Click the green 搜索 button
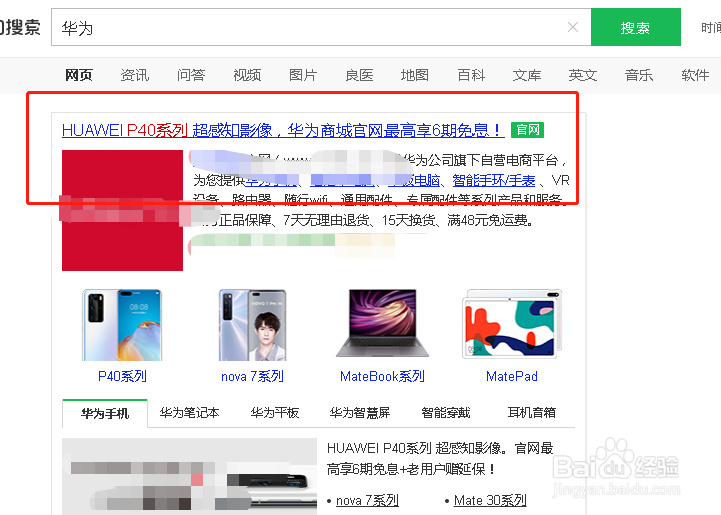The height and width of the screenshot is (515, 721). (x=635, y=27)
